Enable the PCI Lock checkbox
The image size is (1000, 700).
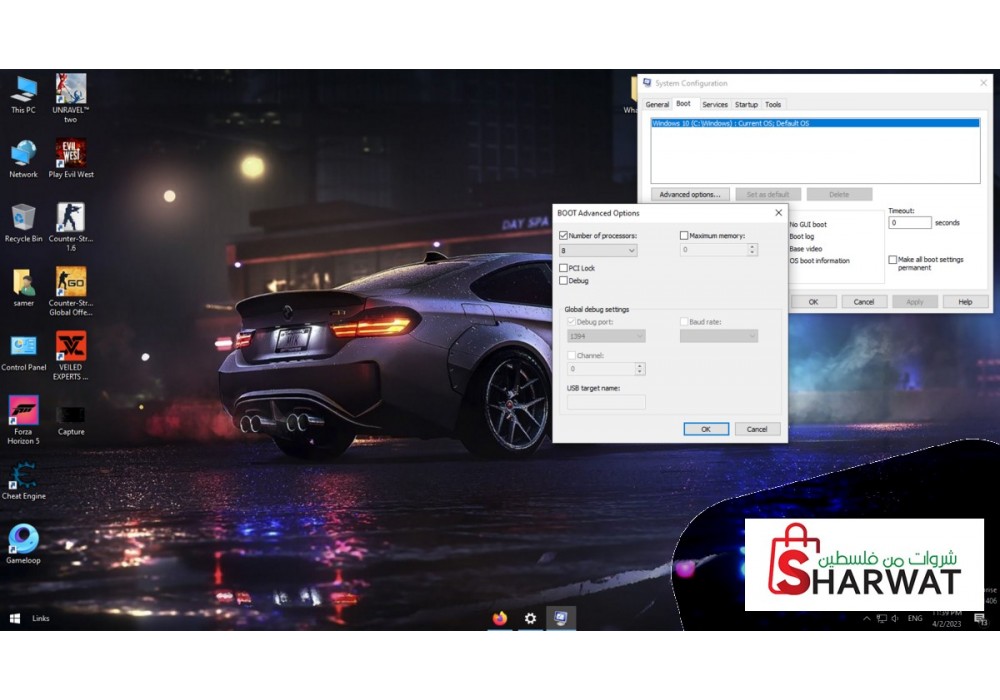564,268
